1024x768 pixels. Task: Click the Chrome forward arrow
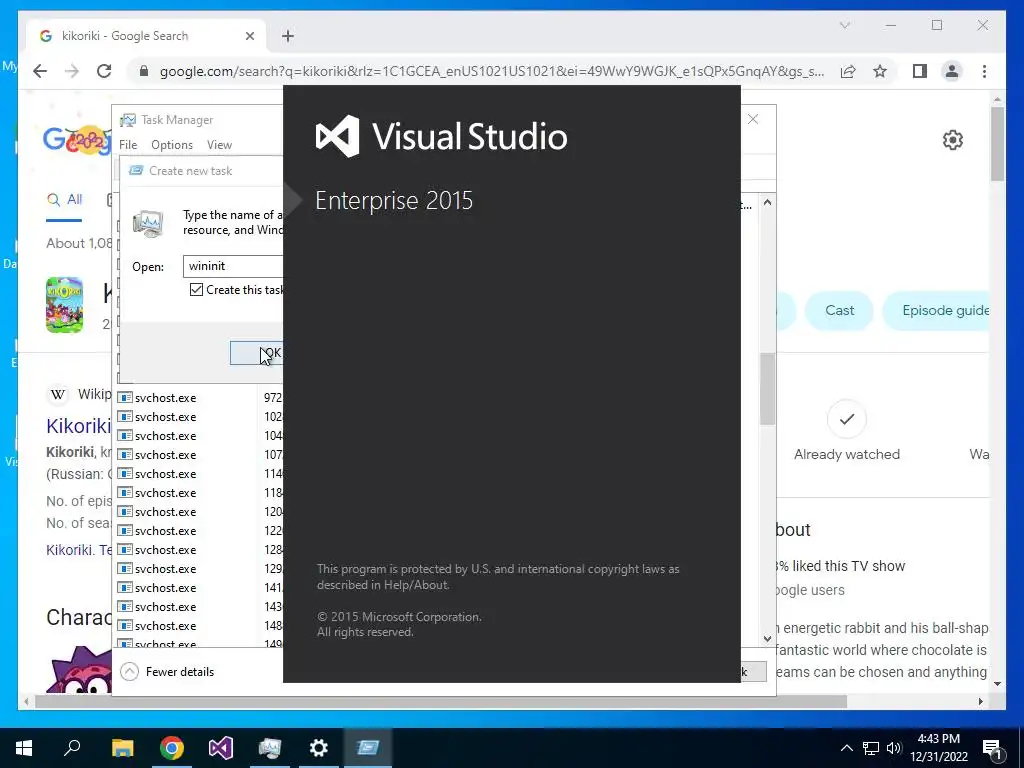pos(72,71)
